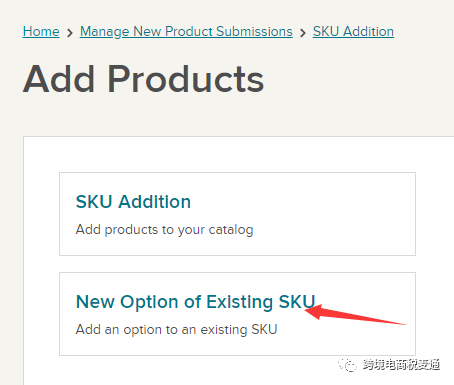Screen dimensions: 454x385
Task: Click the Add Products page heading
Action: coord(143,79)
